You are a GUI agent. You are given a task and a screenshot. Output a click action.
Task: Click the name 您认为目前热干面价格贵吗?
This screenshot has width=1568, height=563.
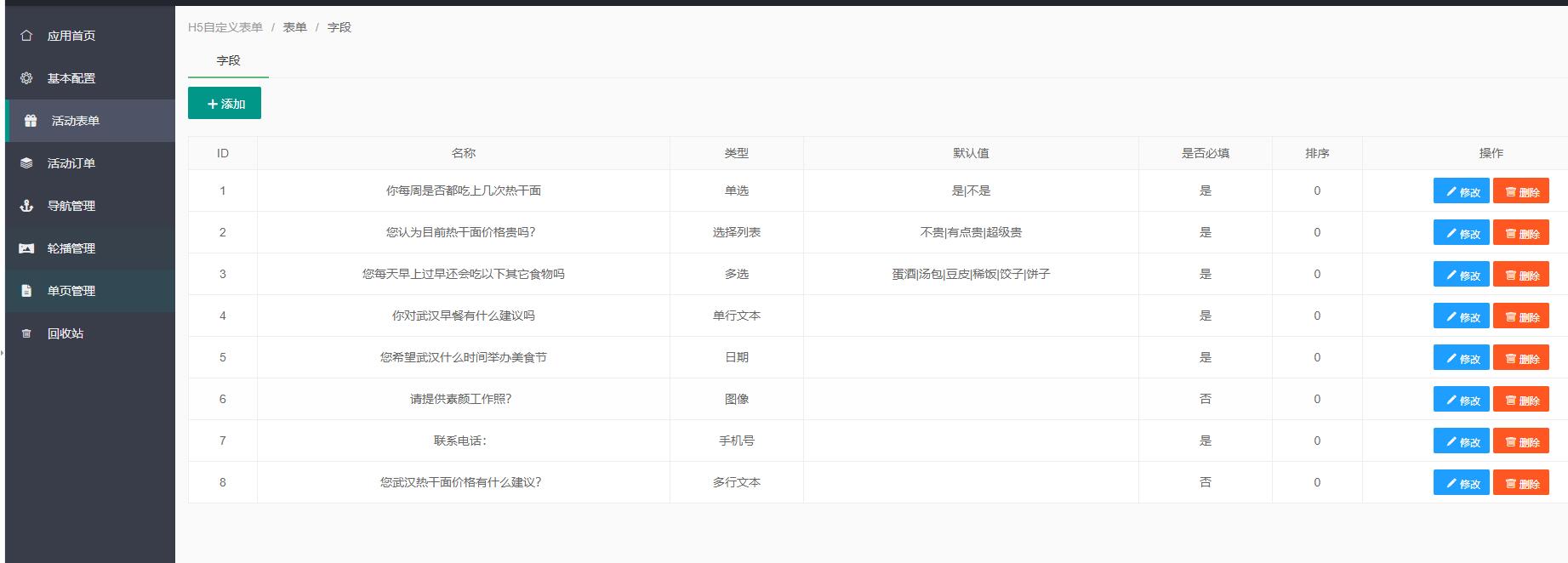[x=460, y=232]
